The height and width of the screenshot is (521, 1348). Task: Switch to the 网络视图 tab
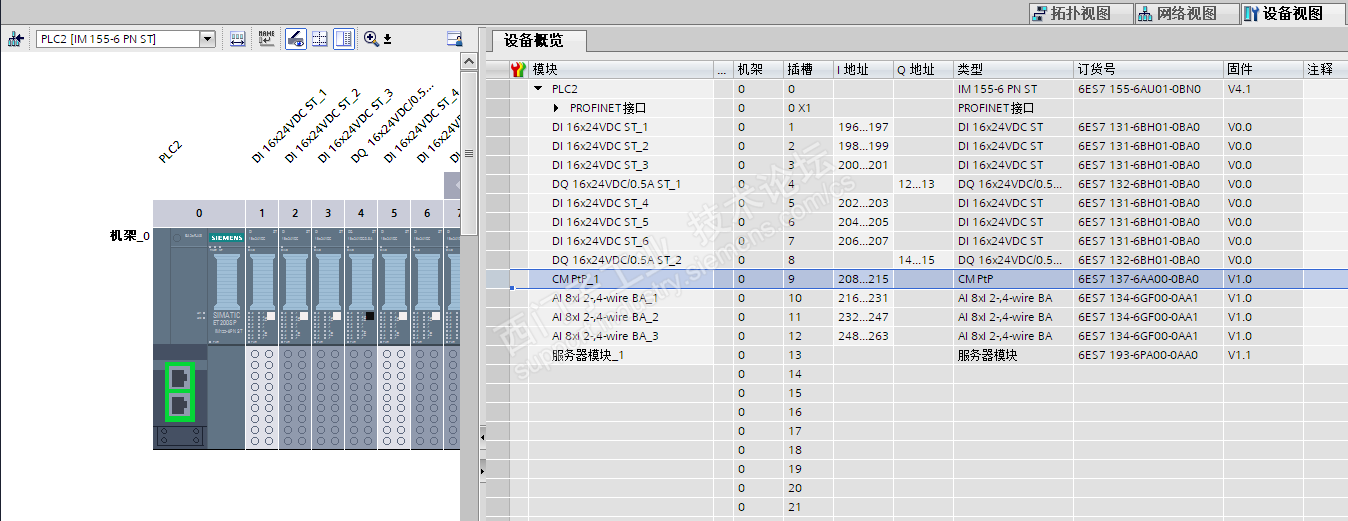coord(1188,13)
